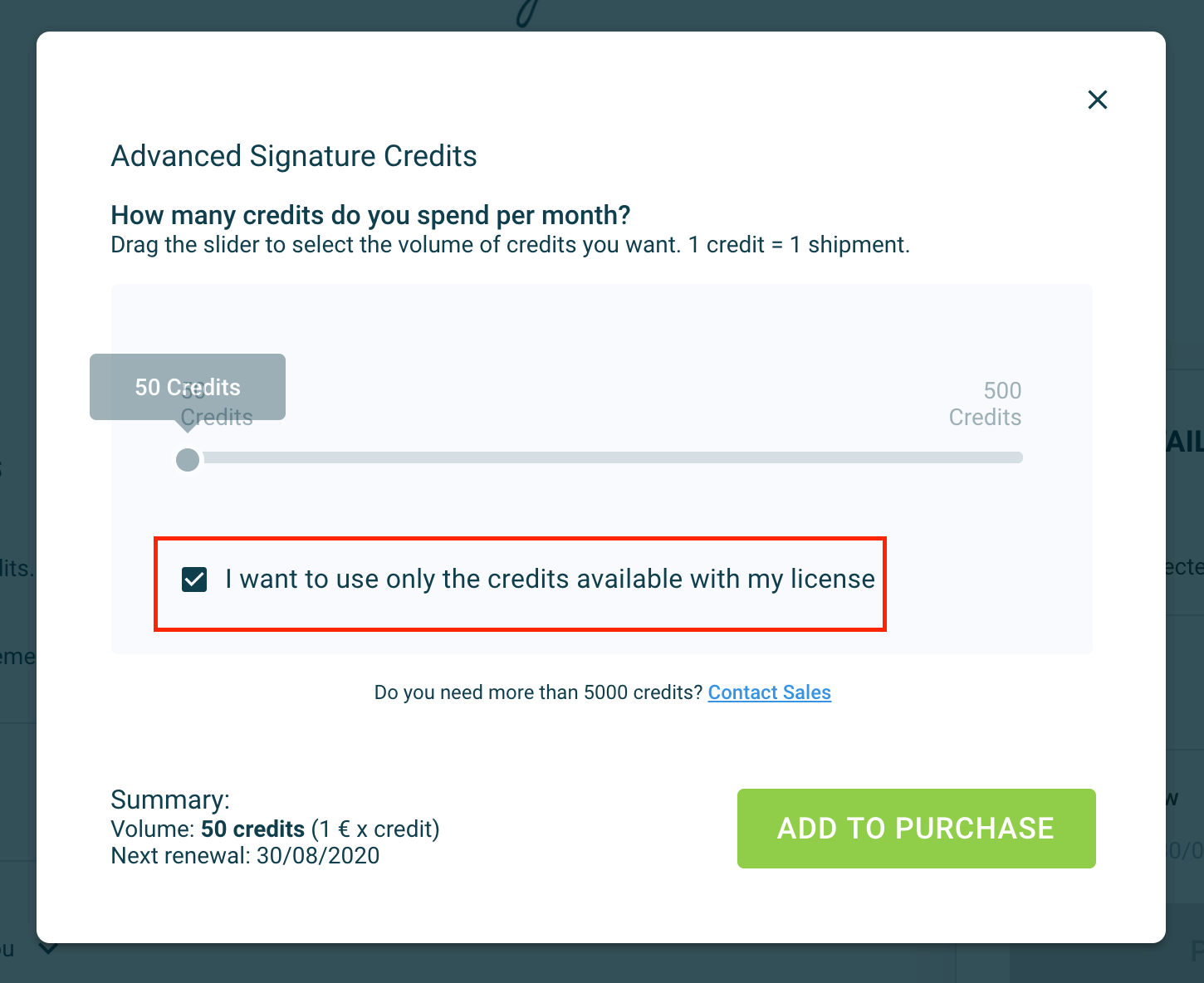Uncheck the license credits only checkbox

click(194, 580)
